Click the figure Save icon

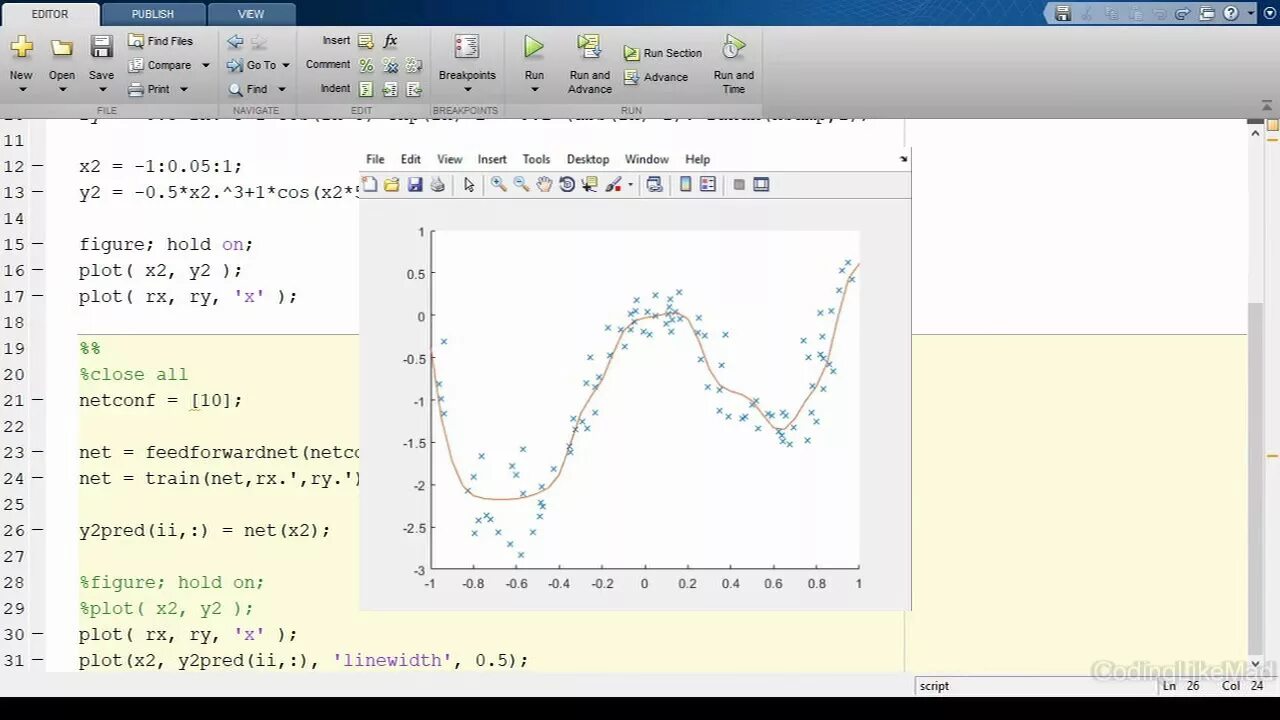[x=415, y=184]
